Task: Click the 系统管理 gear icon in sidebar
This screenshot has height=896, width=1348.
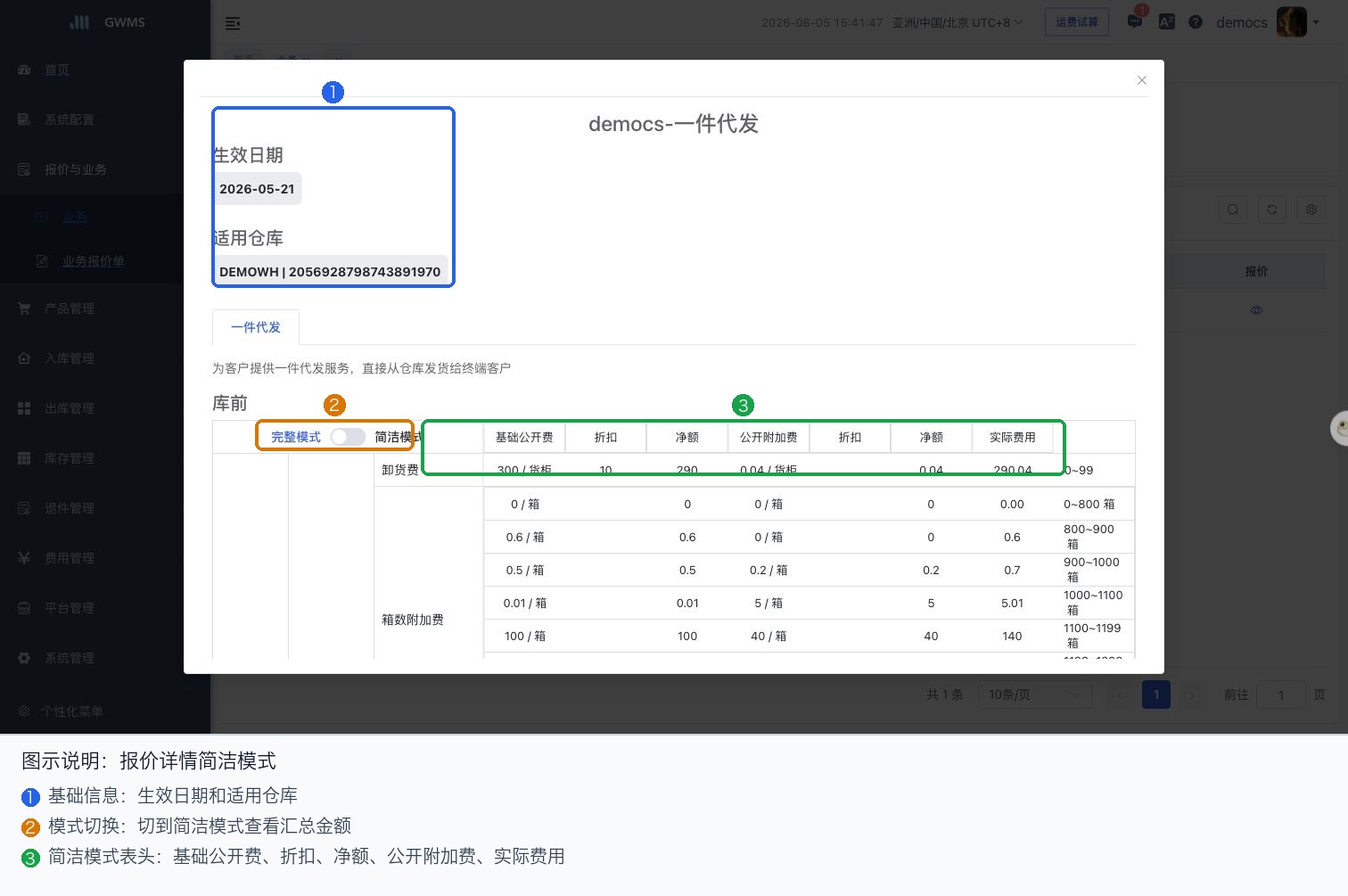Action: (x=24, y=658)
